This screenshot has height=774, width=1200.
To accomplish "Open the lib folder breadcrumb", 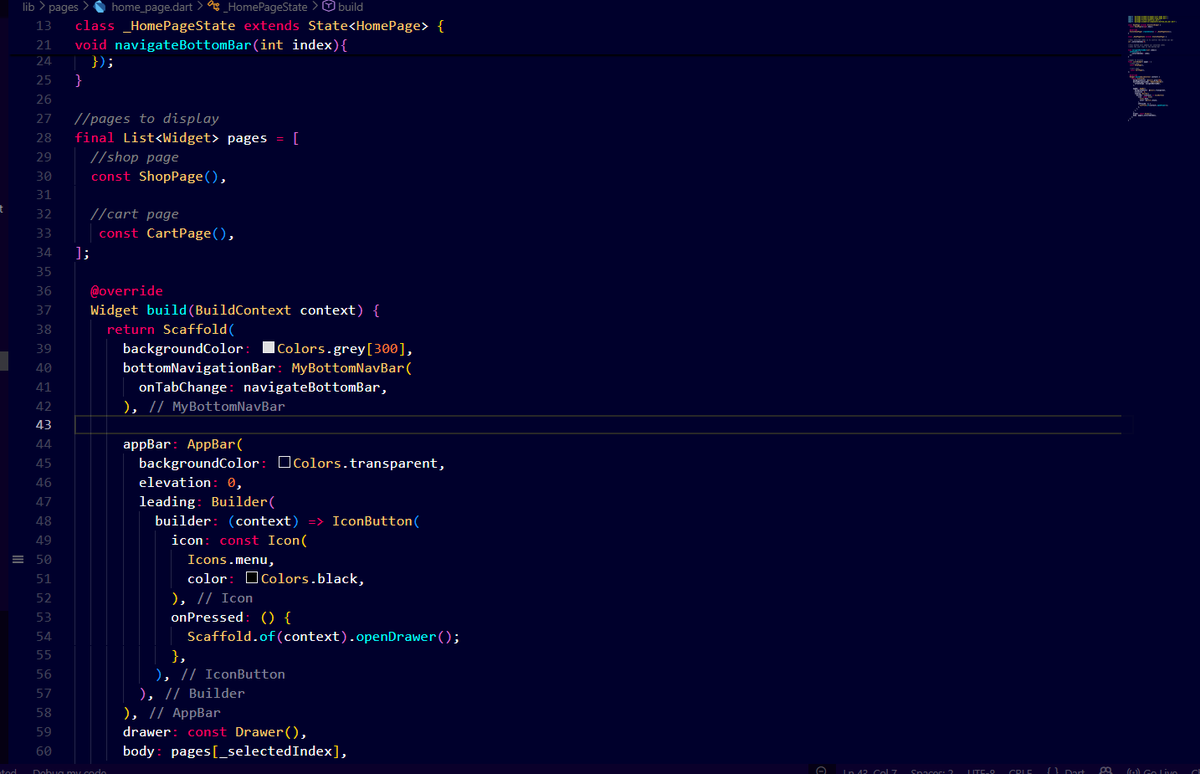I will click(x=29, y=7).
